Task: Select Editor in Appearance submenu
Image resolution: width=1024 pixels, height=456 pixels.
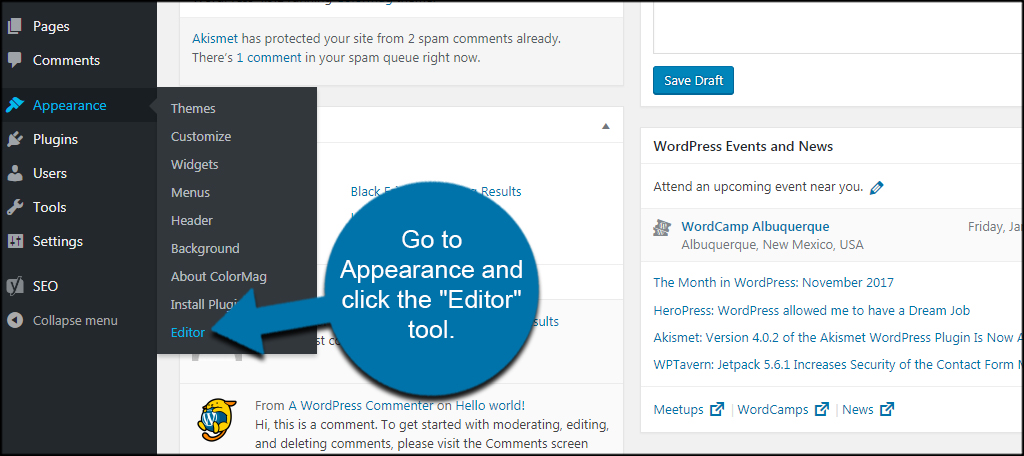Action: point(188,333)
